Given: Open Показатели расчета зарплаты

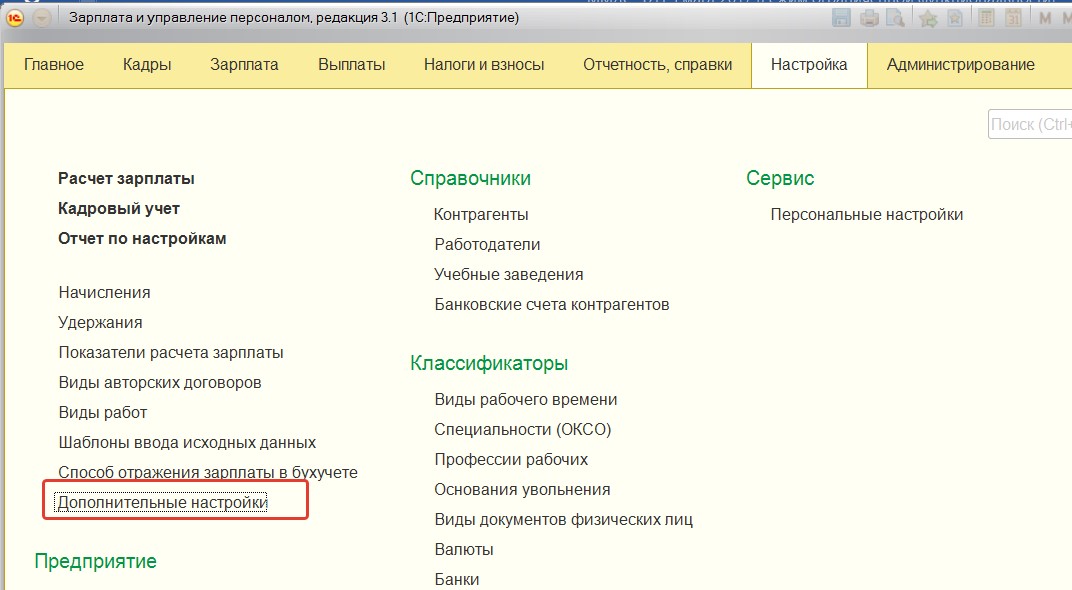Looking at the screenshot, I should [171, 353].
